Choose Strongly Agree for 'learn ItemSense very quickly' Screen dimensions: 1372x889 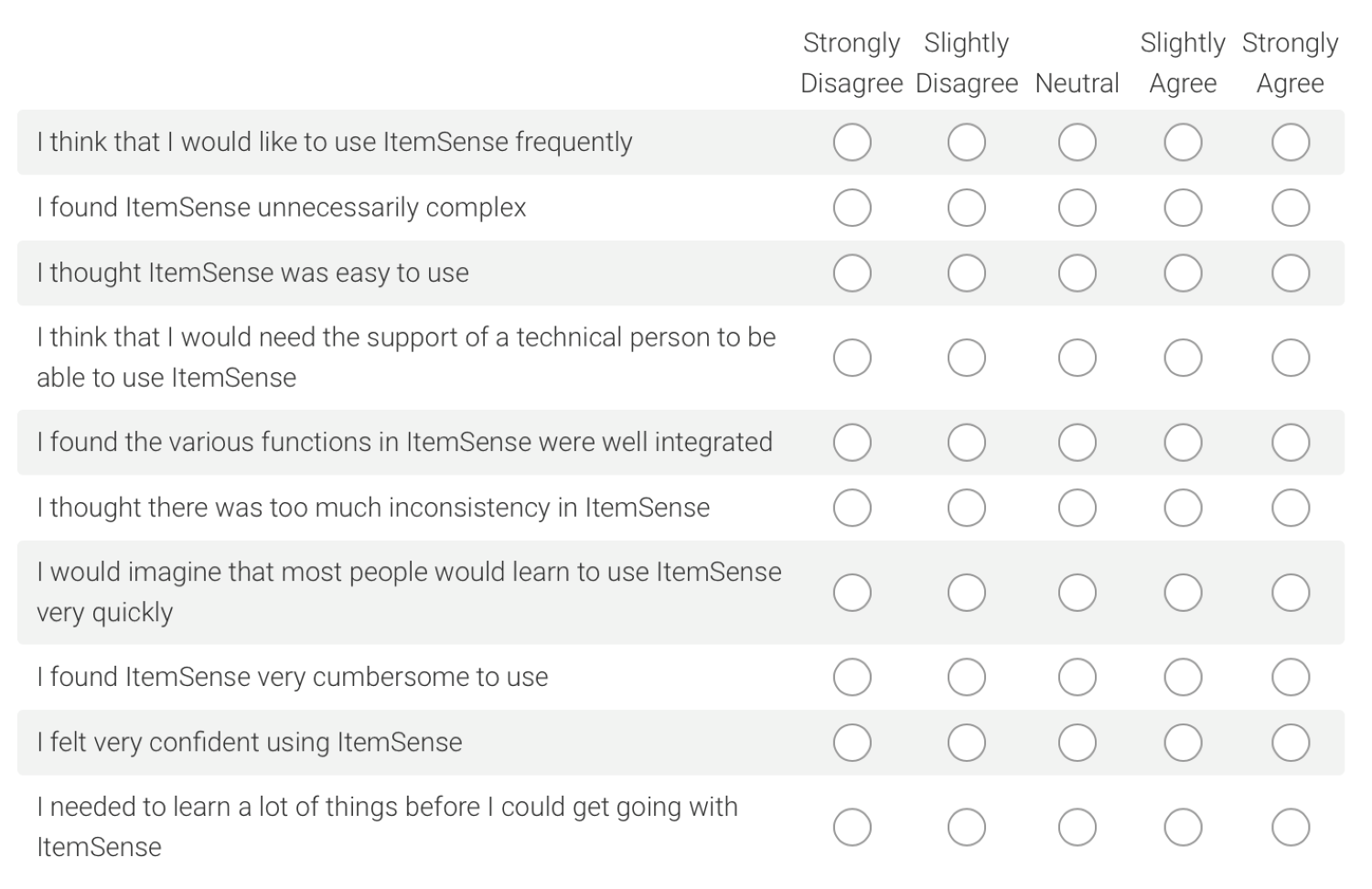point(1290,593)
